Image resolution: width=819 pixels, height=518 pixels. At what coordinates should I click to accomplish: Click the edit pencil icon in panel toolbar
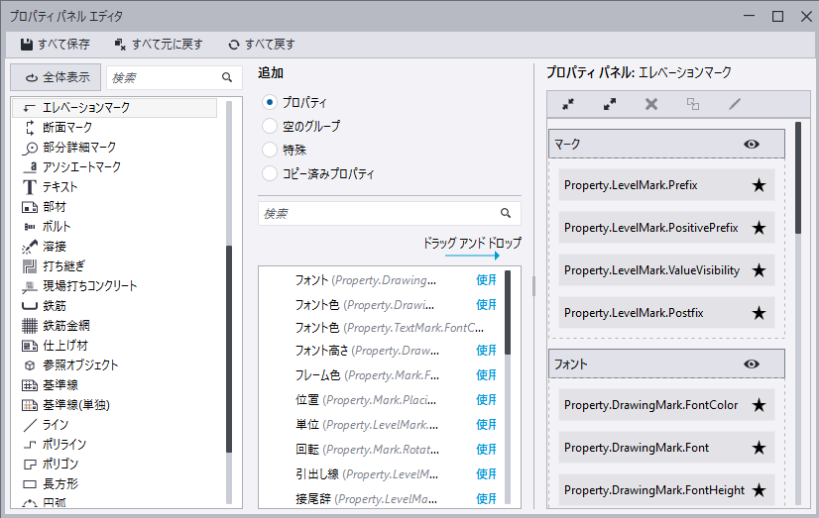[734, 104]
